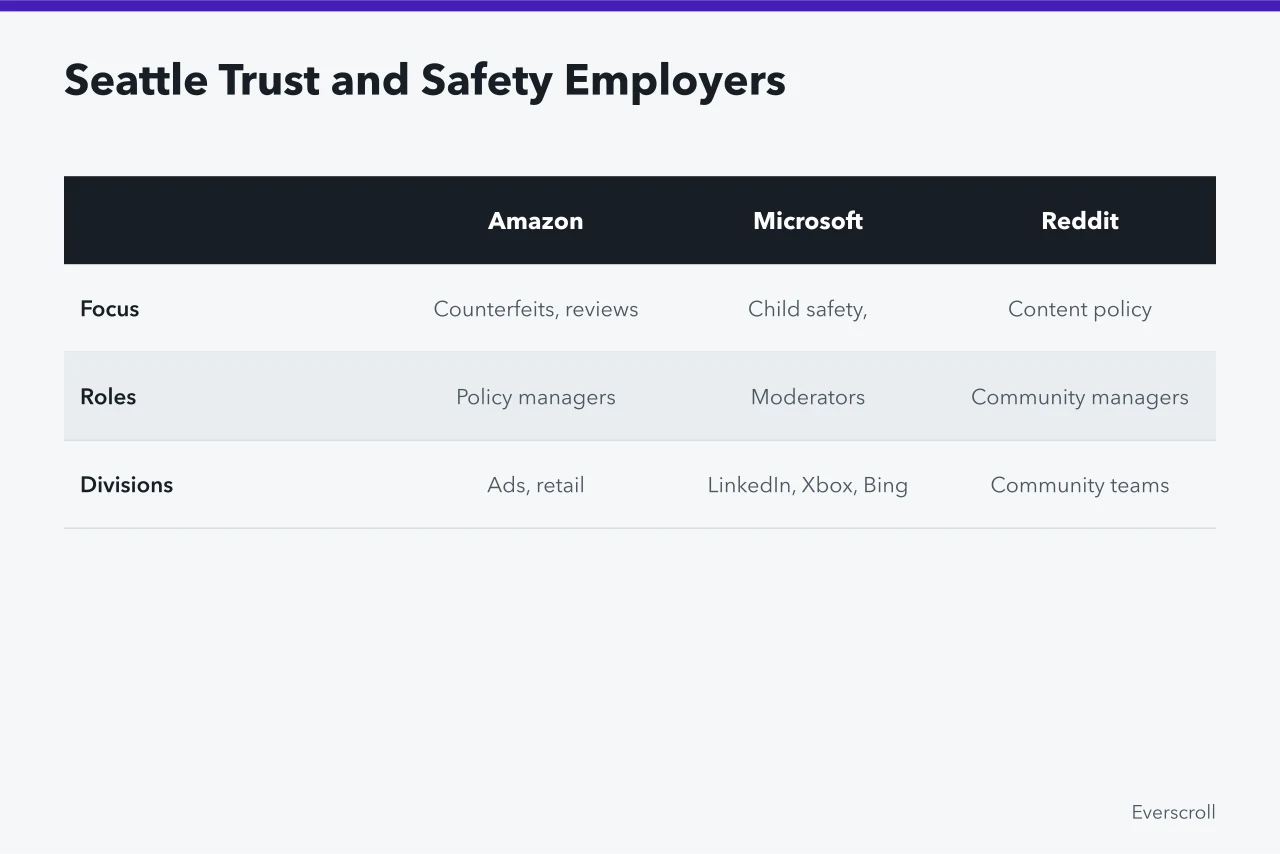This screenshot has height=854, width=1280.
Task: Click the "Focus" row label
Action: (110, 309)
